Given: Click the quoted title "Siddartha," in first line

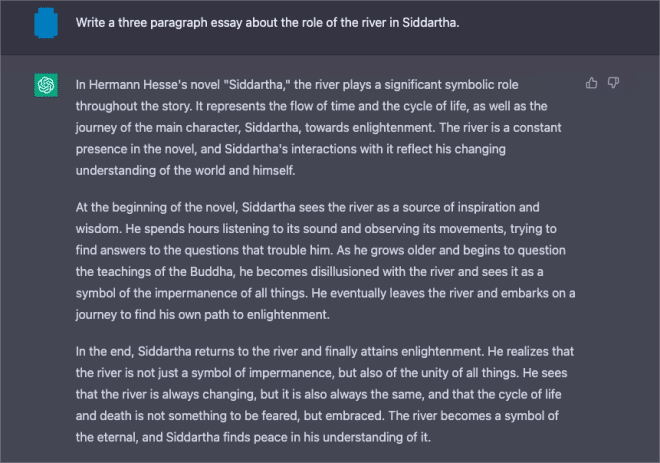Looking at the screenshot, I should point(257,85).
